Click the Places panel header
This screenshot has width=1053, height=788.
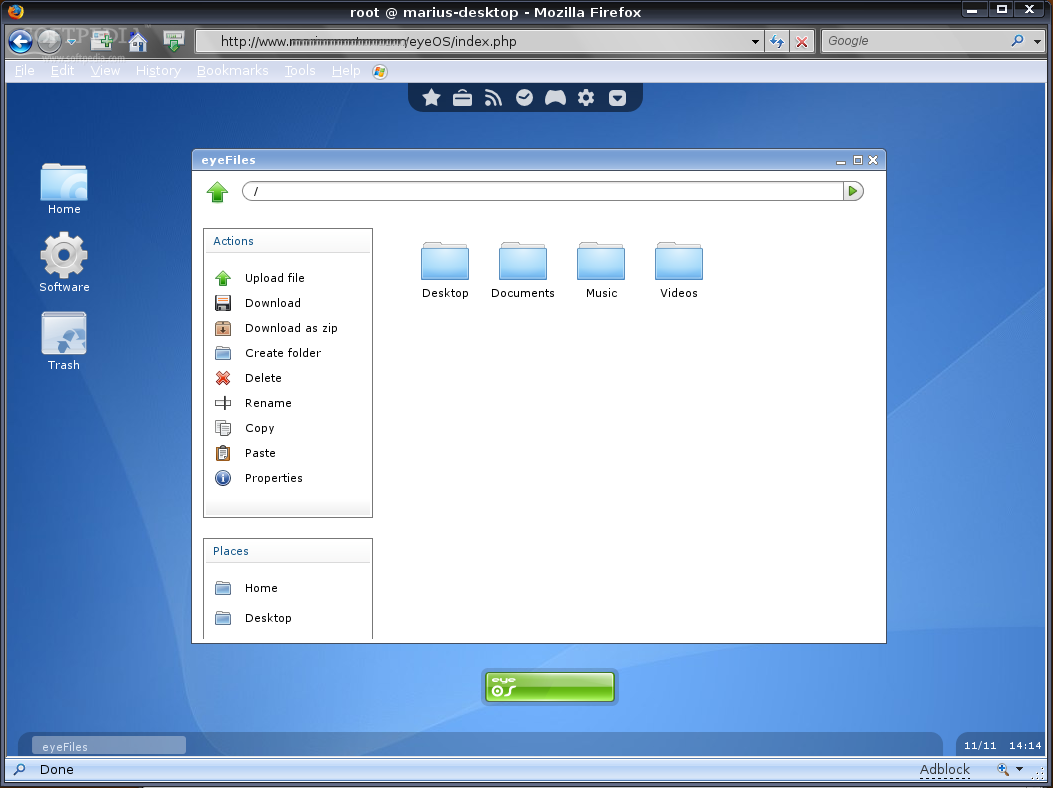pos(287,551)
